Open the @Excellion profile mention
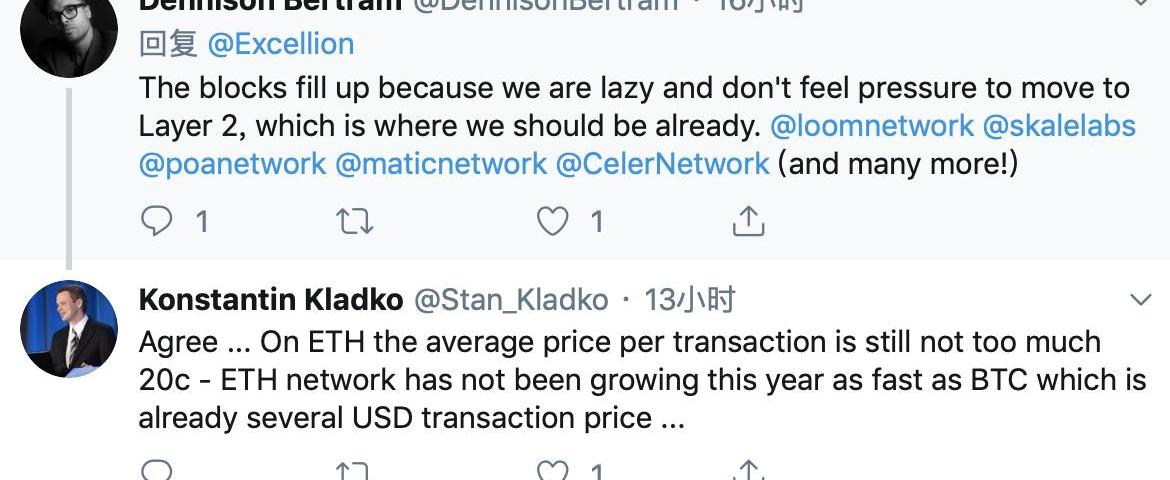Viewport: 1170px width, 480px height. (280, 44)
